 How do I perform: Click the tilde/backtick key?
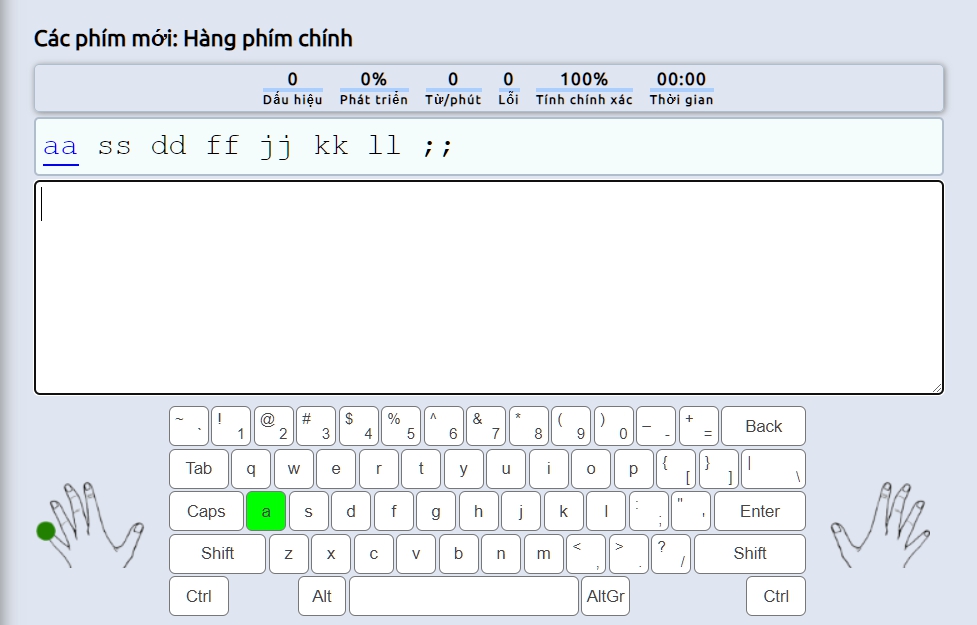click(189, 426)
